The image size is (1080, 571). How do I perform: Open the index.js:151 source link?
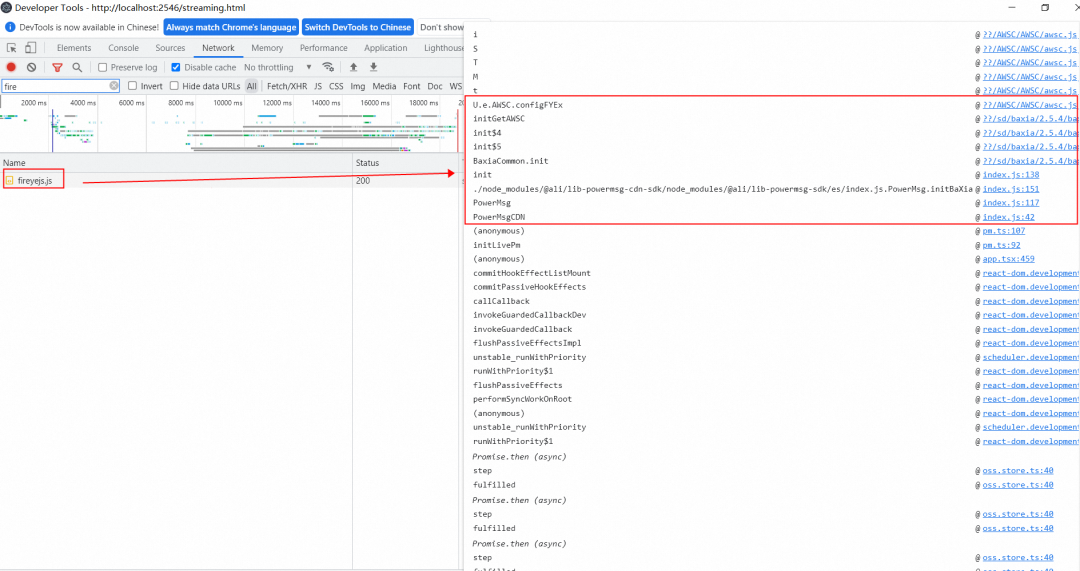(x=1010, y=189)
